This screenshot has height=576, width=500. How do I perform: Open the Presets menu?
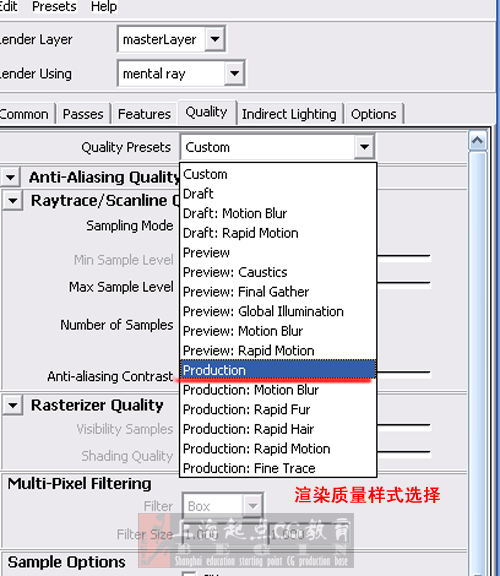[x=54, y=6]
